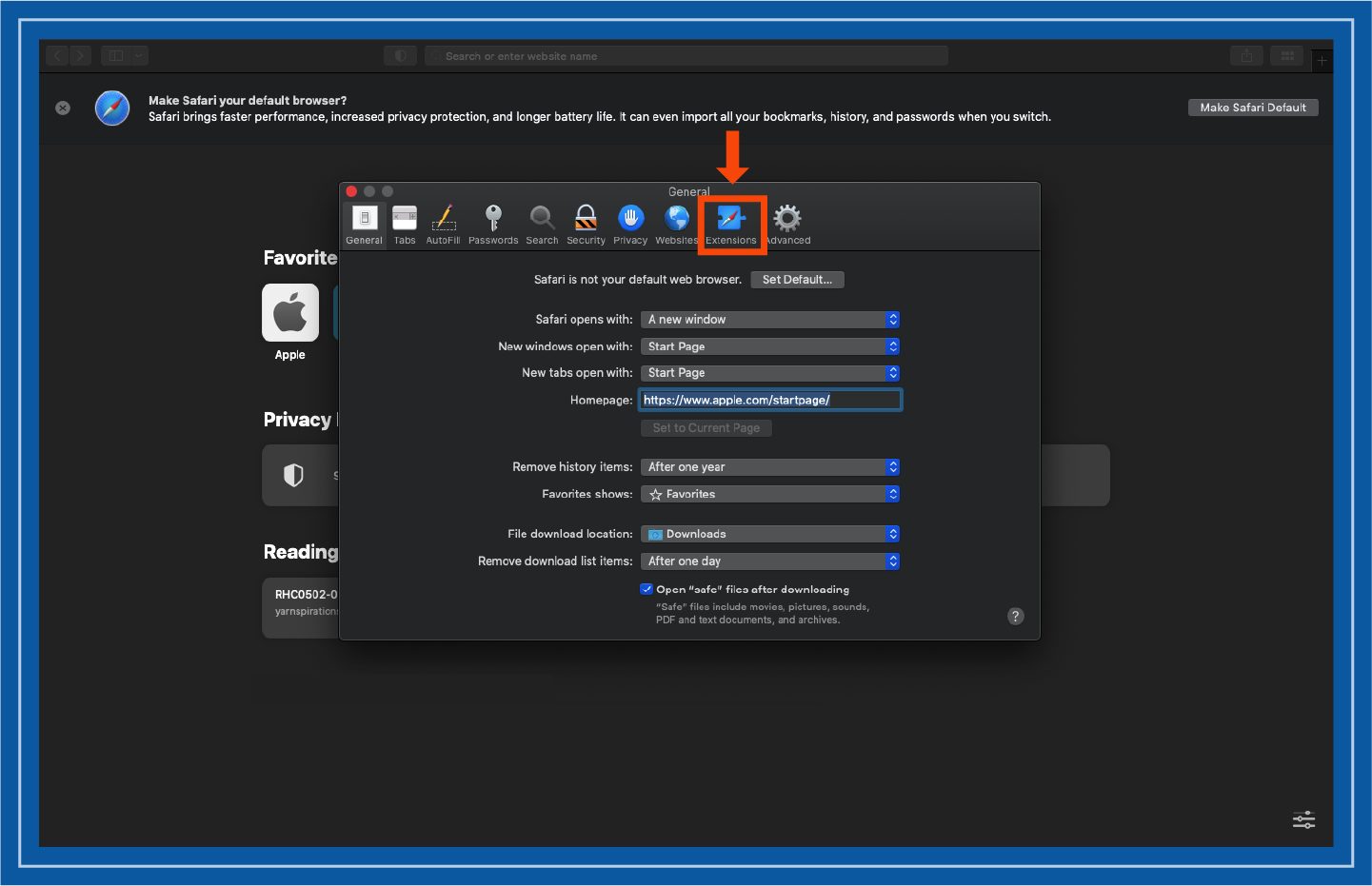Open the Search preferences pane
This screenshot has height=886, width=1372.
coord(543,225)
